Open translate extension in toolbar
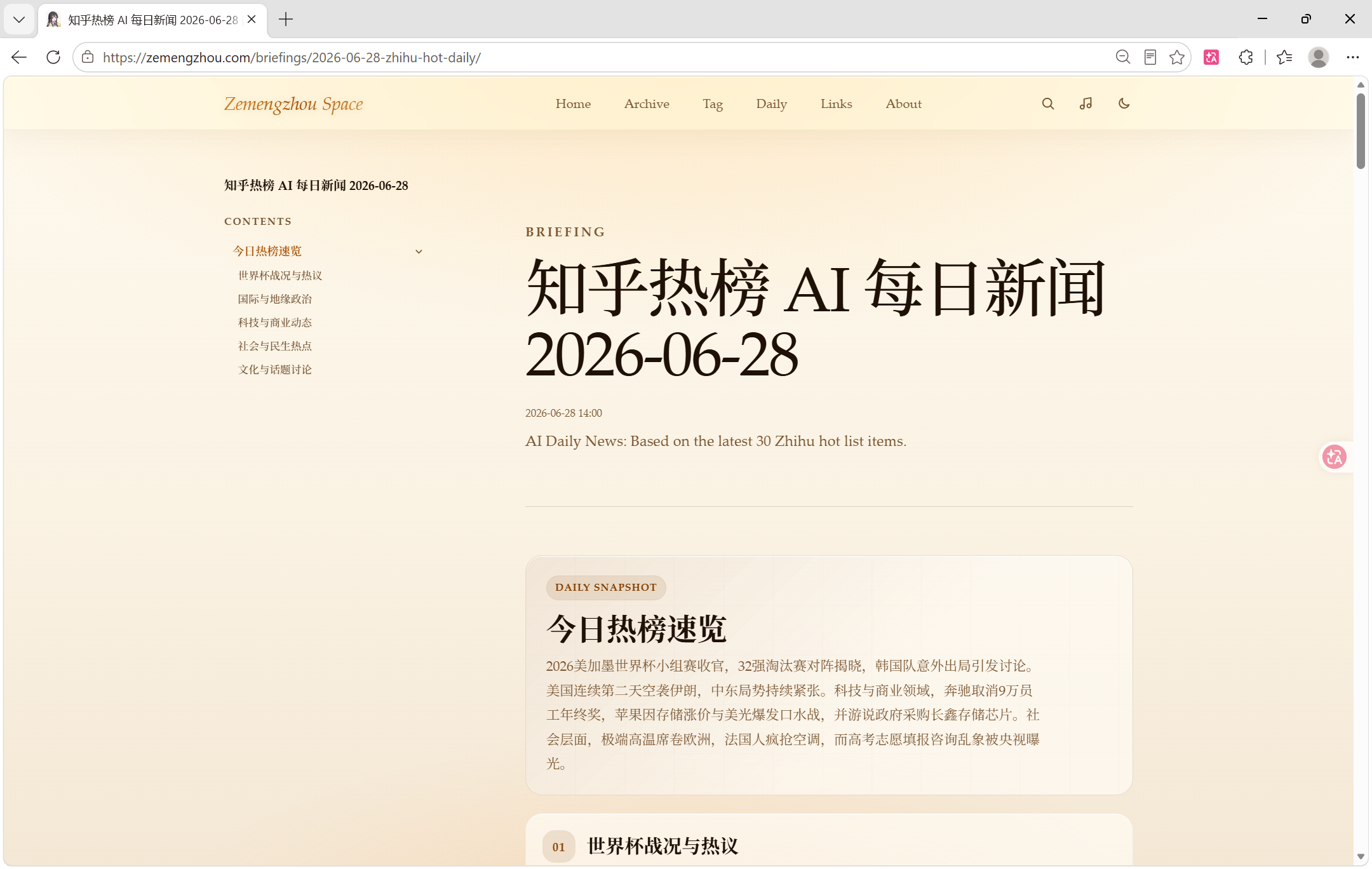 pyautogui.click(x=1211, y=57)
